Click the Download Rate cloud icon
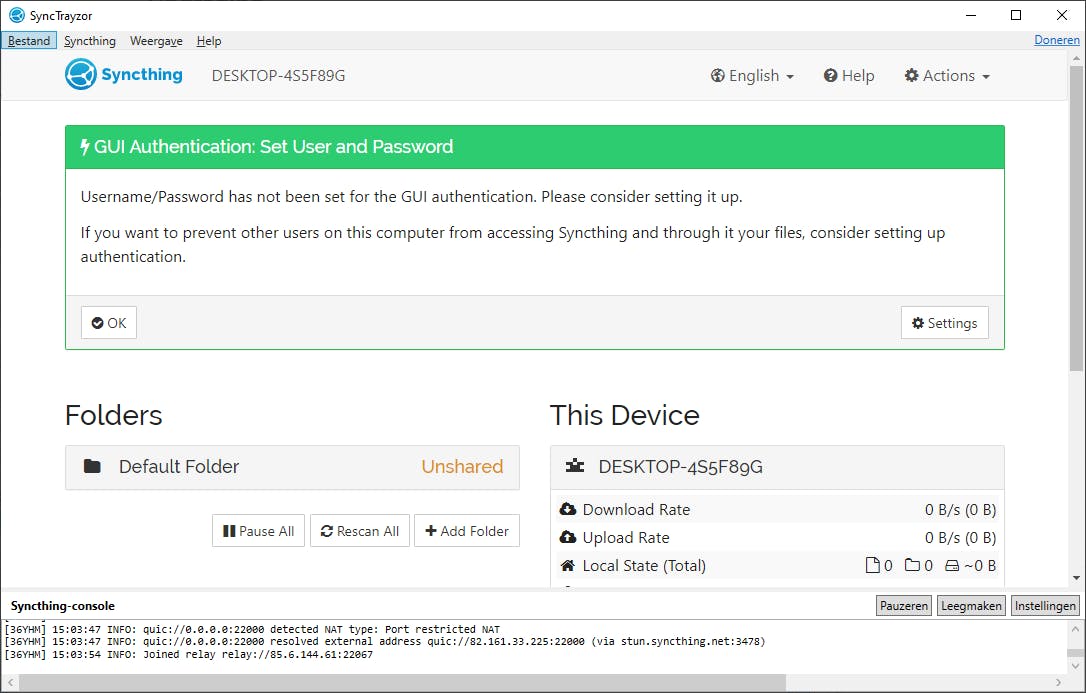Screen dimensions: 1086x693 [x=568, y=510]
